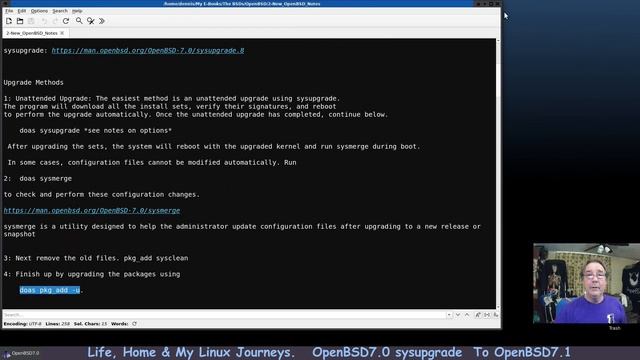The image size is (640, 360).
Task: Find previous match with up arrow
Action: pos(467,315)
